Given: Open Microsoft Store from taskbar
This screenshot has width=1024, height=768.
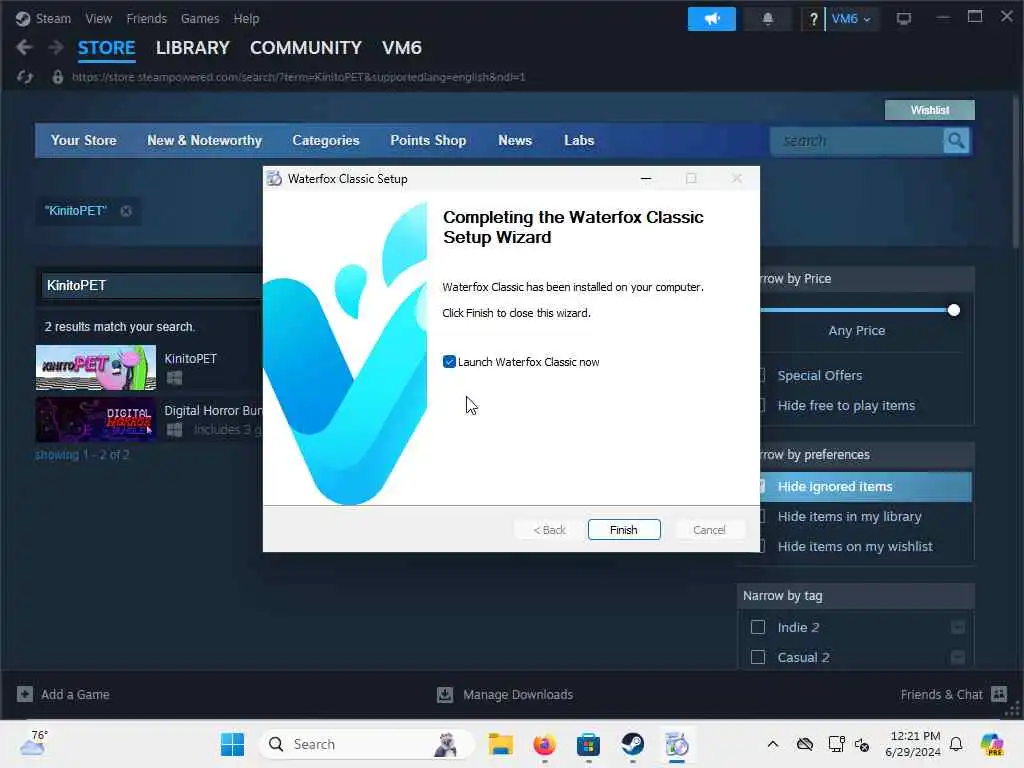Looking at the screenshot, I should [x=588, y=744].
